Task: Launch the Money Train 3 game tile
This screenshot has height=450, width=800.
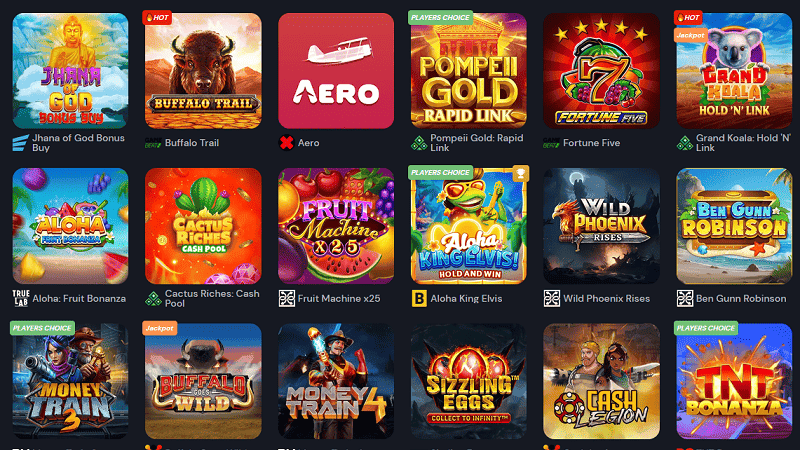Action: coord(70,381)
